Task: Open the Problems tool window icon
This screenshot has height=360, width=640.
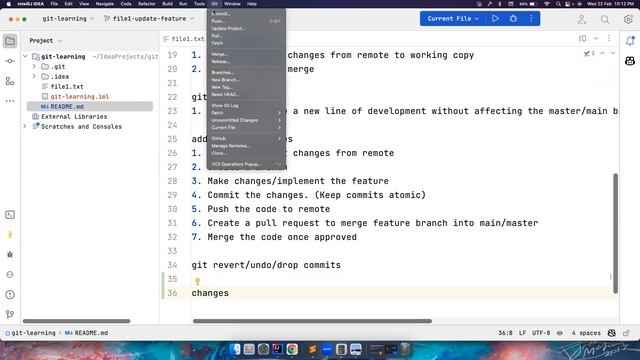Action: tap(10, 294)
